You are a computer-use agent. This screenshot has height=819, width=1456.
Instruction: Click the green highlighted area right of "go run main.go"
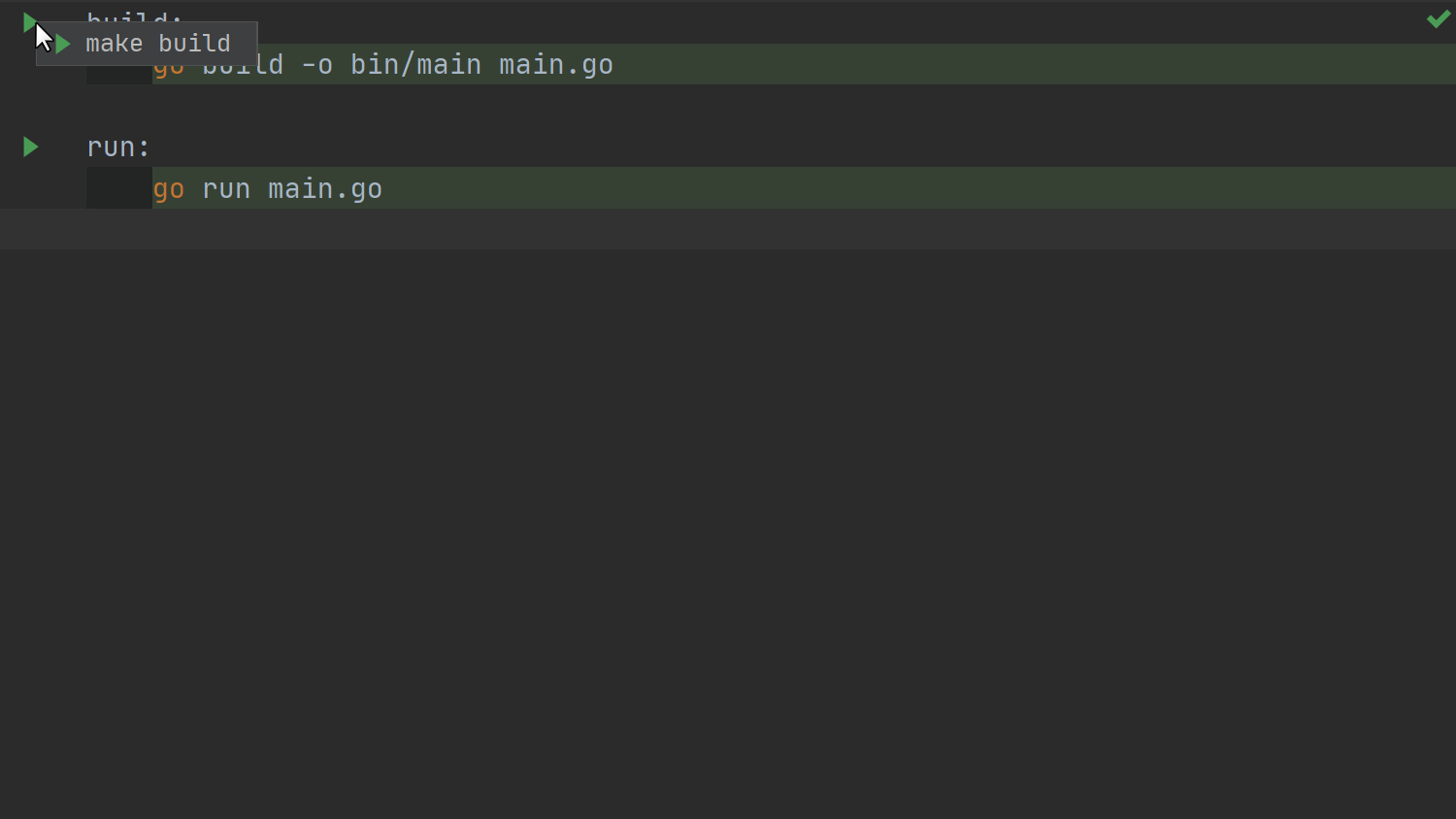[874, 188]
